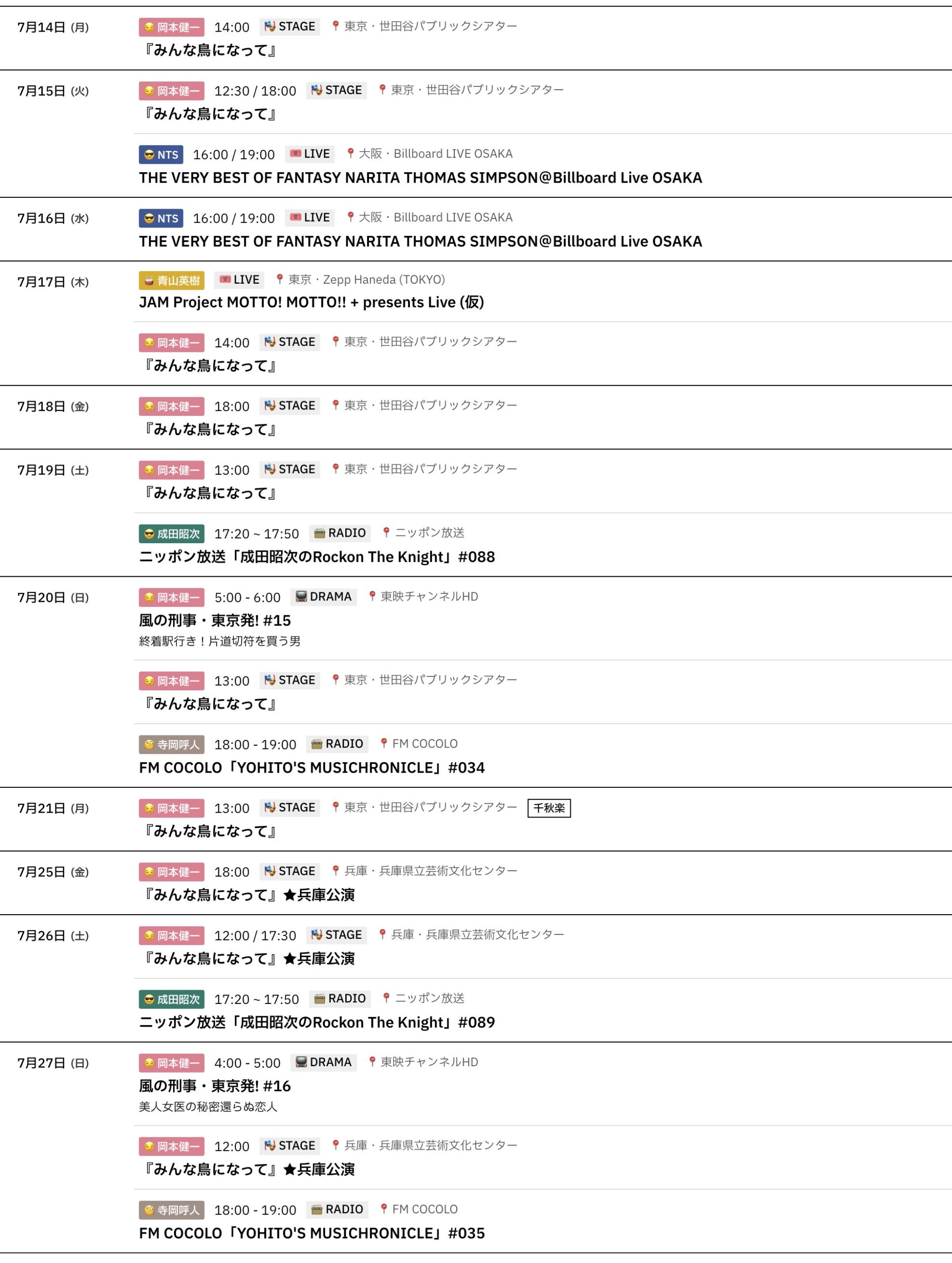
Task: Open 風の刑事・東京発! #15 drama title
Action: click(215, 620)
